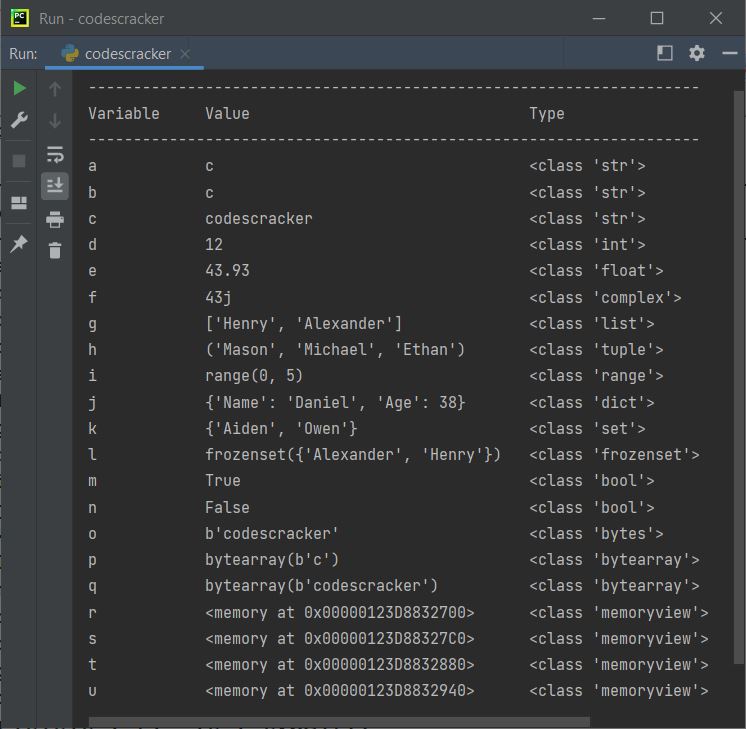Click the value 12 in row d
Screen dimensions: 746x729
coord(214,245)
